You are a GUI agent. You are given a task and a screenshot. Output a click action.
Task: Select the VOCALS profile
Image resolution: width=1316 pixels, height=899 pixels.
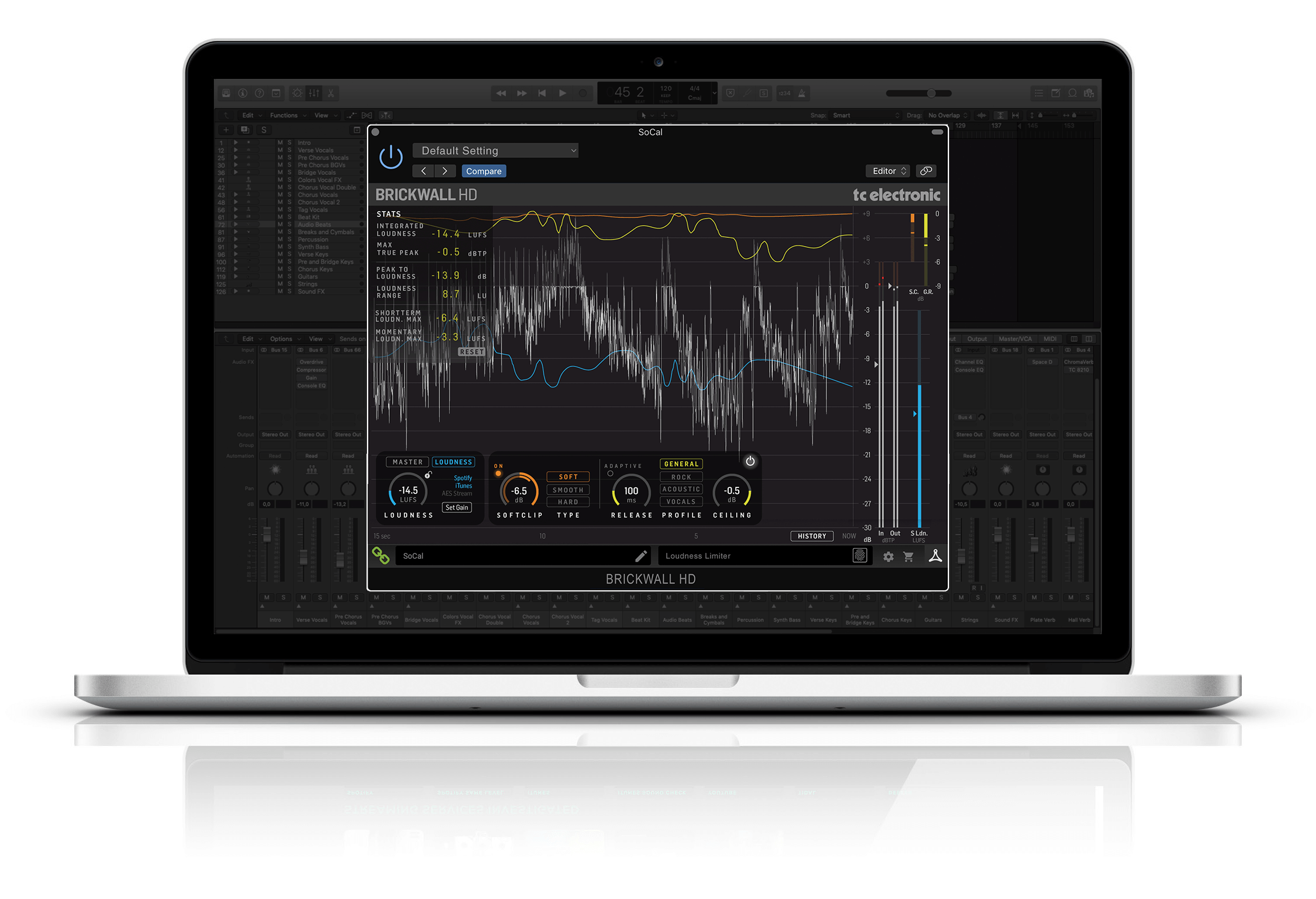pos(681,502)
